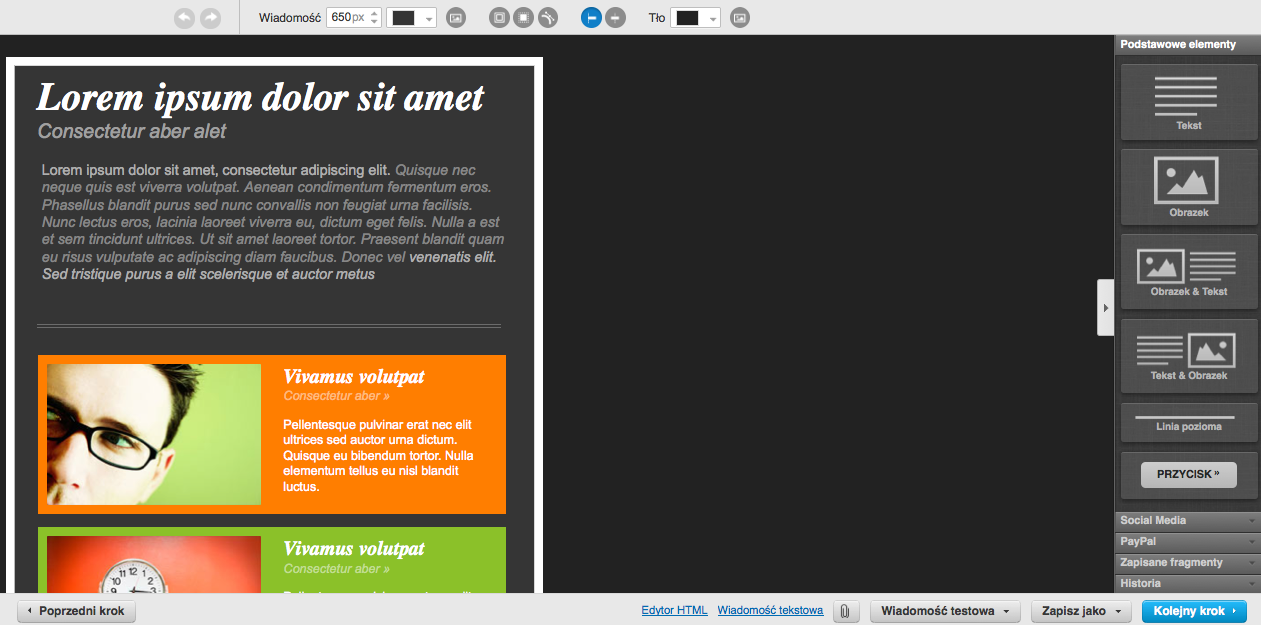
Task: Click the rounded corners tool icon
Action: (547, 18)
